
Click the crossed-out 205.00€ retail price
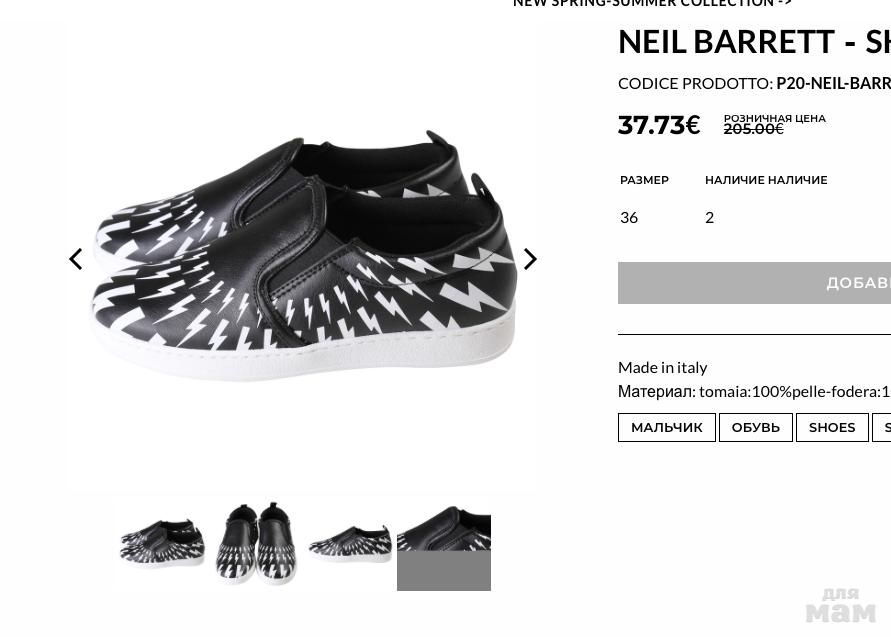[x=753, y=129]
